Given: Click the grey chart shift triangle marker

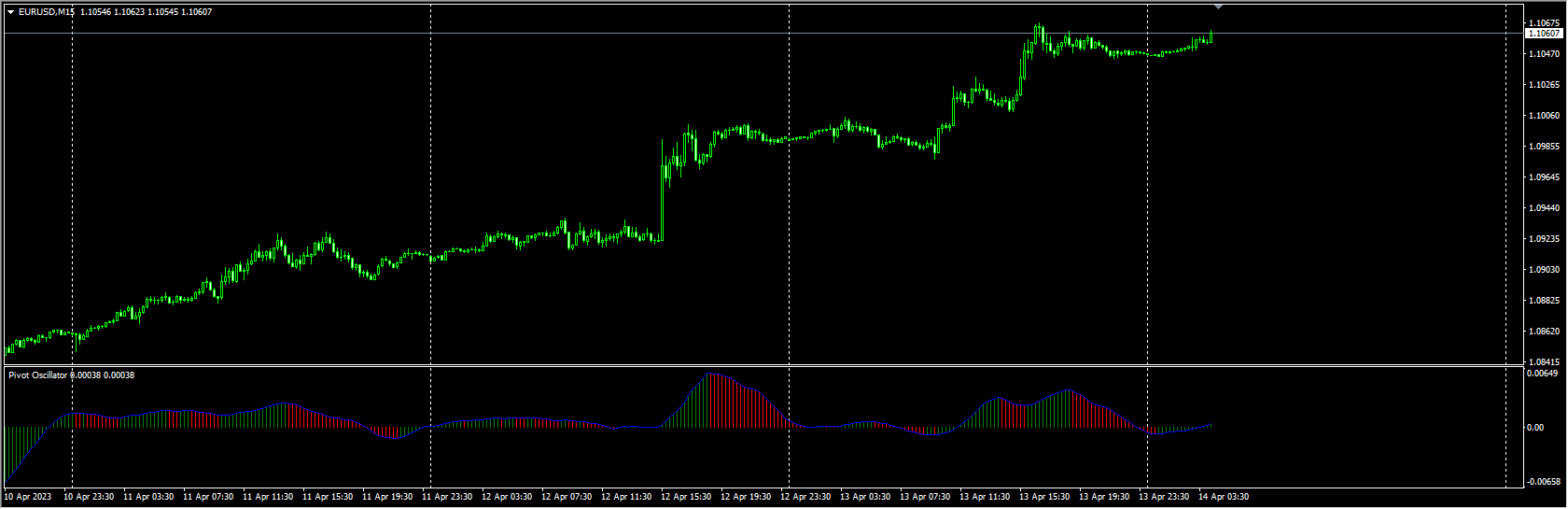Looking at the screenshot, I should point(1218,7).
